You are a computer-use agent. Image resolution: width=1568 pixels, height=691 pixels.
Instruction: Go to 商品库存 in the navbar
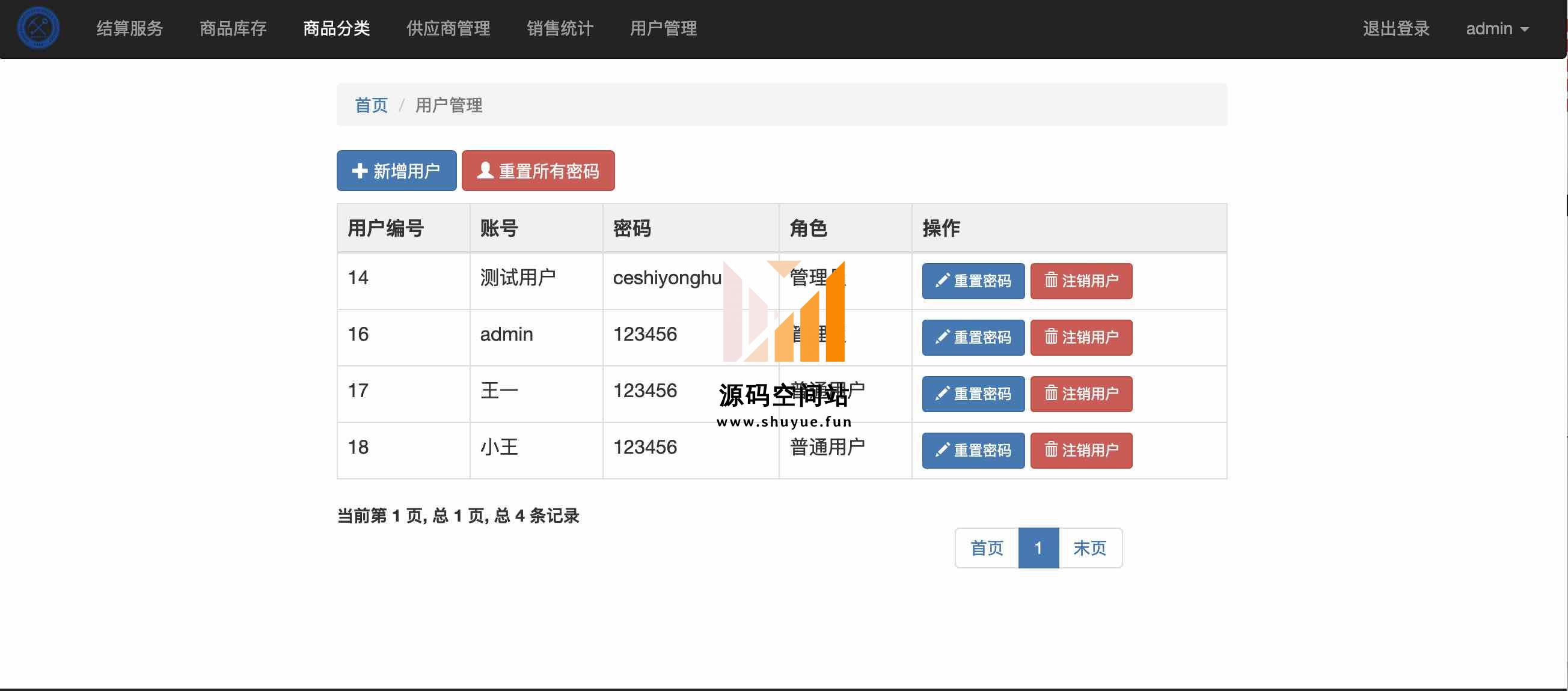(x=233, y=29)
